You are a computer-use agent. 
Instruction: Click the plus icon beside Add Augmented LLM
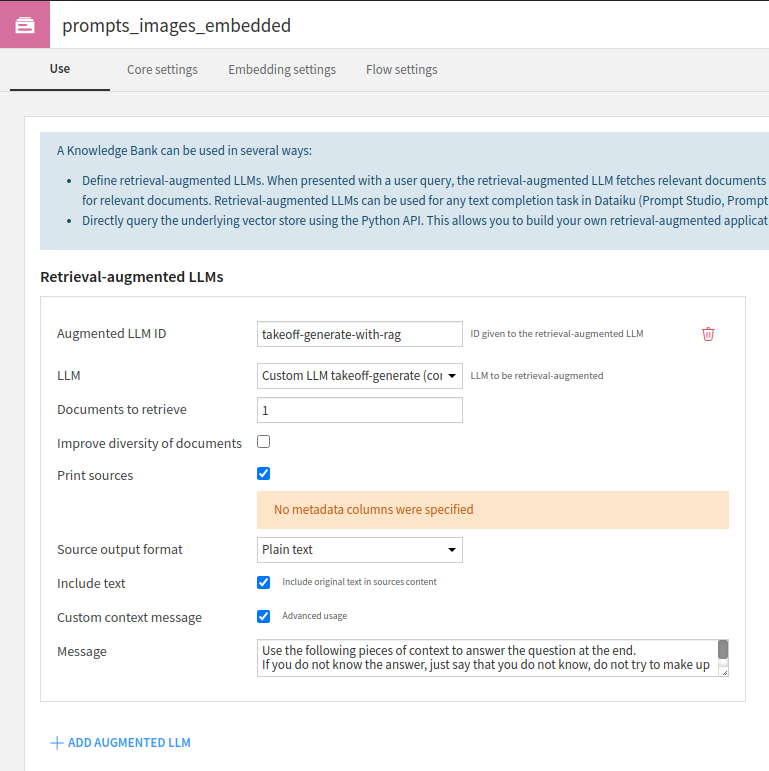pos(57,743)
